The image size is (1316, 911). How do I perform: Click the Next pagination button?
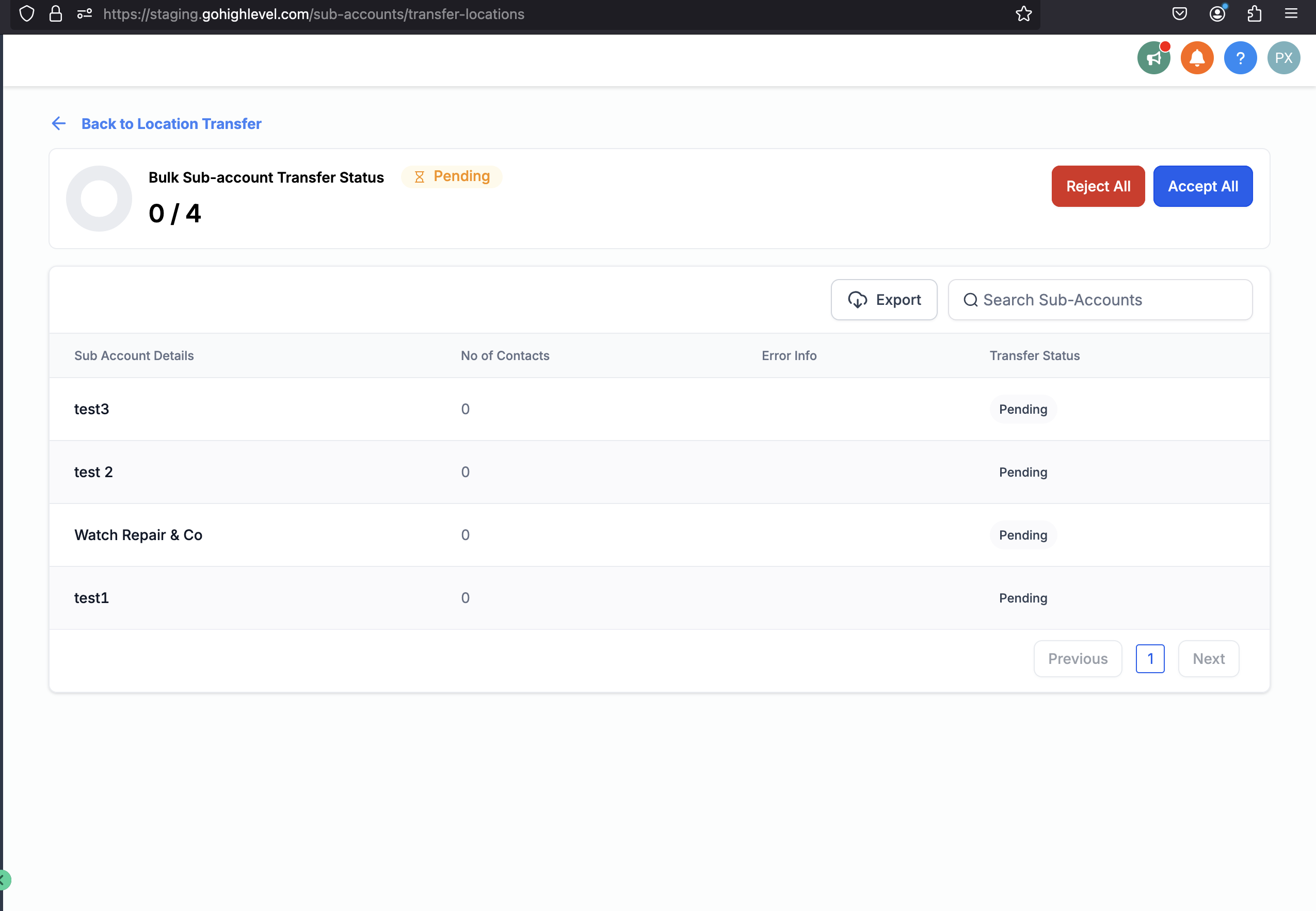pyautogui.click(x=1208, y=659)
